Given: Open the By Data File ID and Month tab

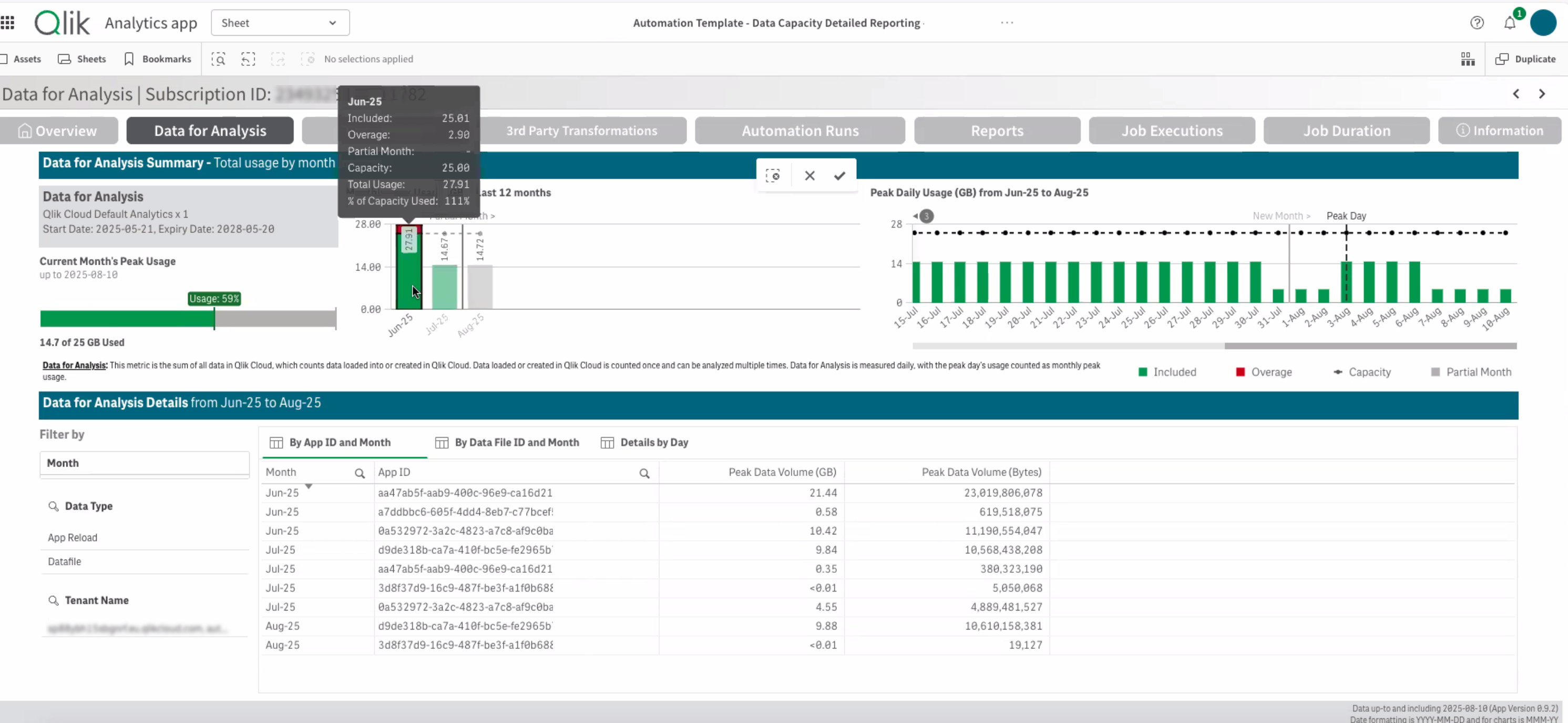Looking at the screenshot, I should coord(507,442).
